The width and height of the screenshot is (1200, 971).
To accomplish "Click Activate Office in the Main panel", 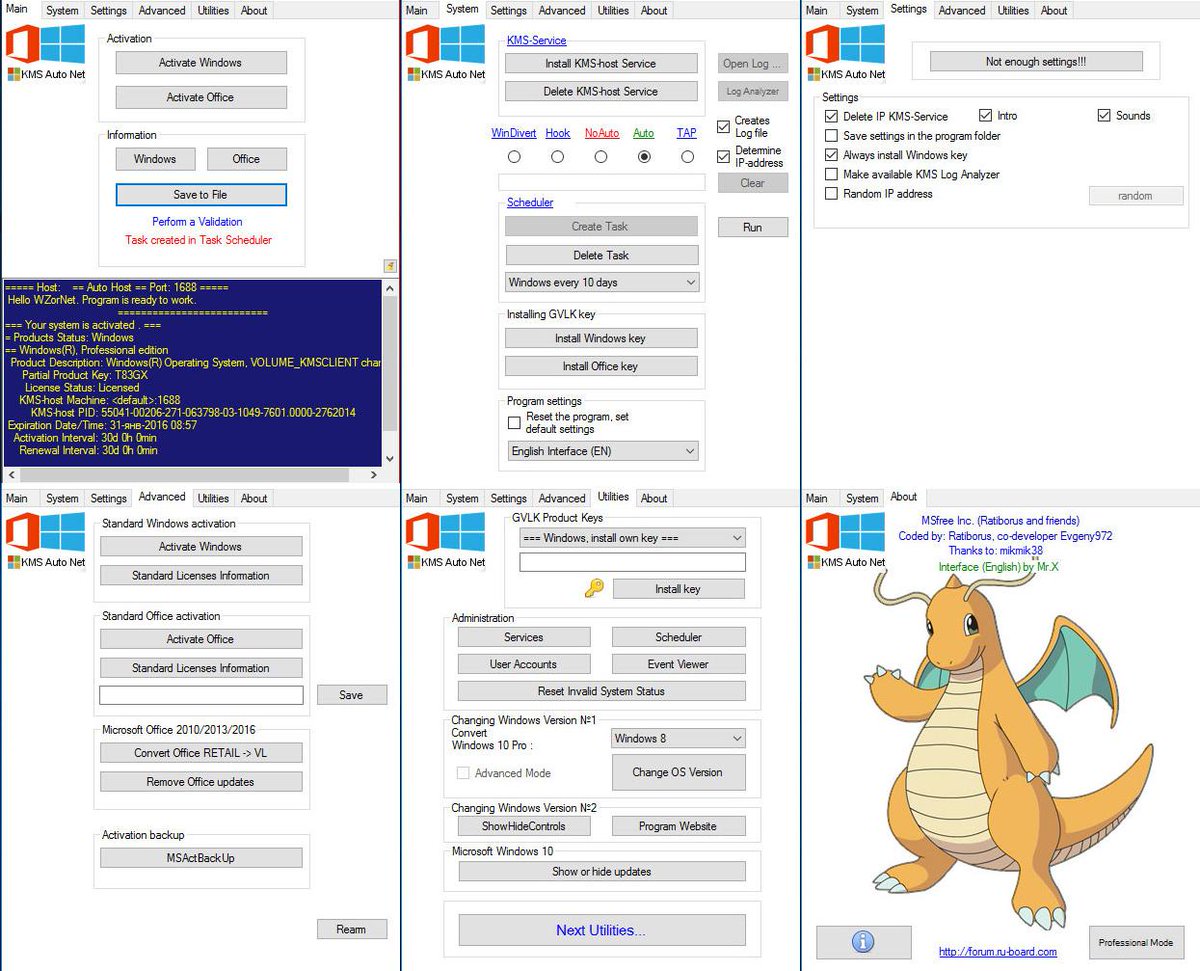I will click(x=201, y=97).
